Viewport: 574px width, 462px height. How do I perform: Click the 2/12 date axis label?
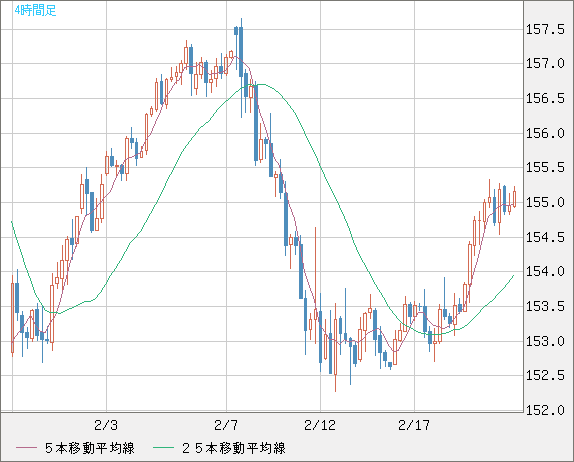point(320,425)
